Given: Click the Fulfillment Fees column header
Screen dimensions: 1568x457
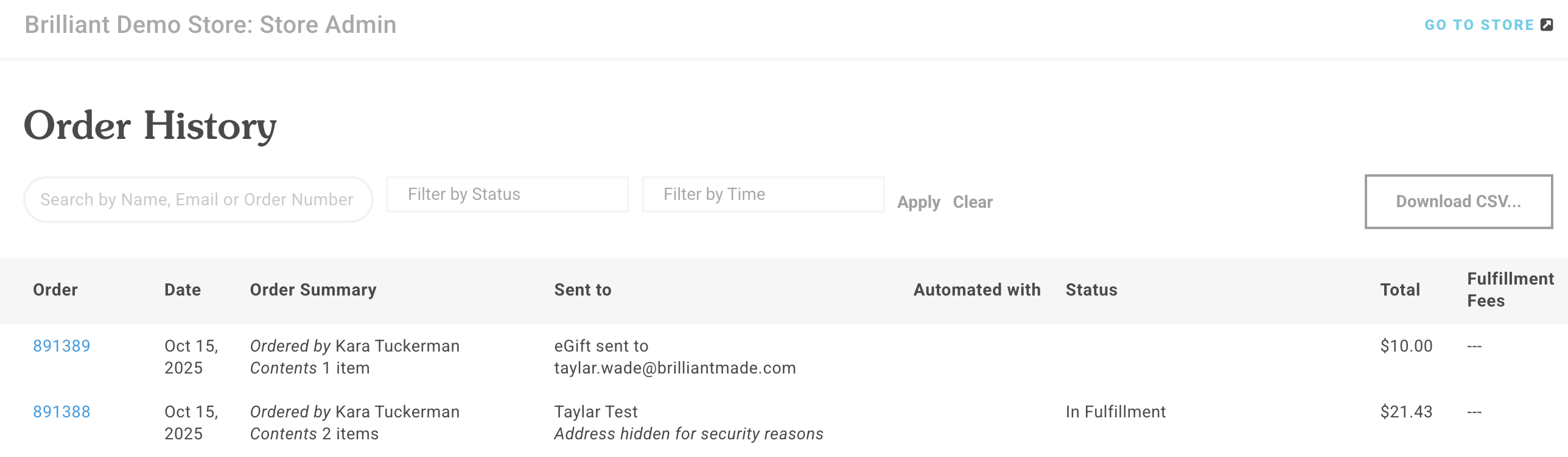Looking at the screenshot, I should [x=1510, y=290].
